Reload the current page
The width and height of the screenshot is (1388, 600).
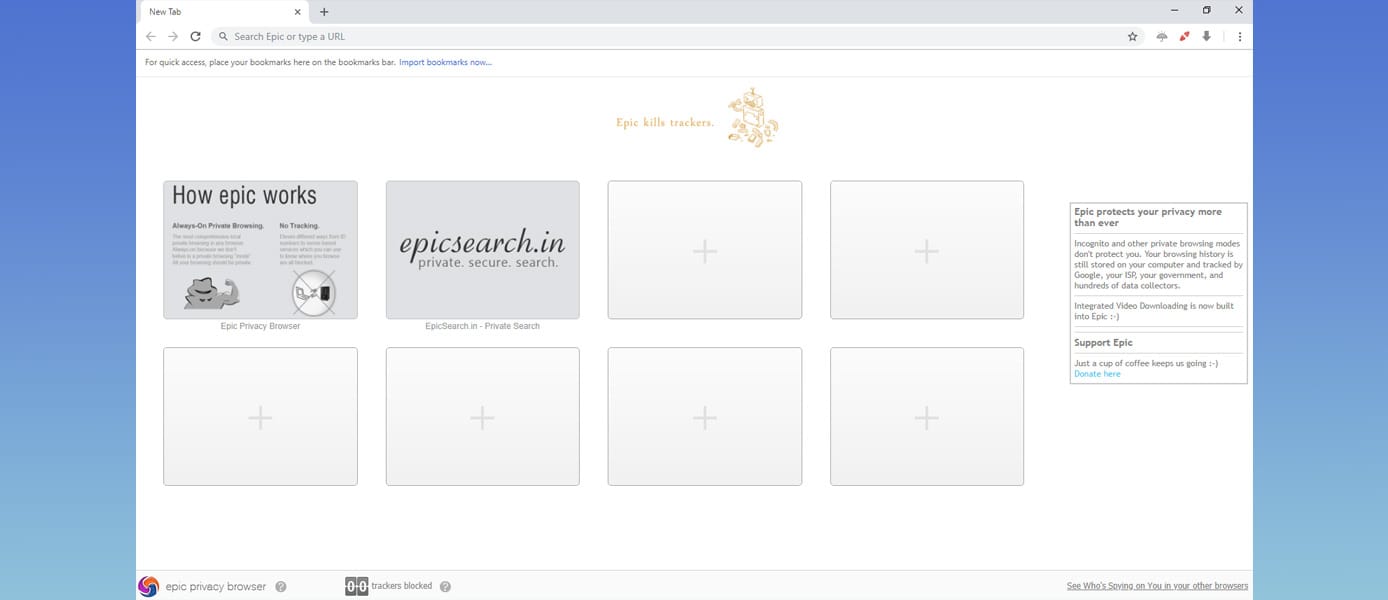[196, 36]
